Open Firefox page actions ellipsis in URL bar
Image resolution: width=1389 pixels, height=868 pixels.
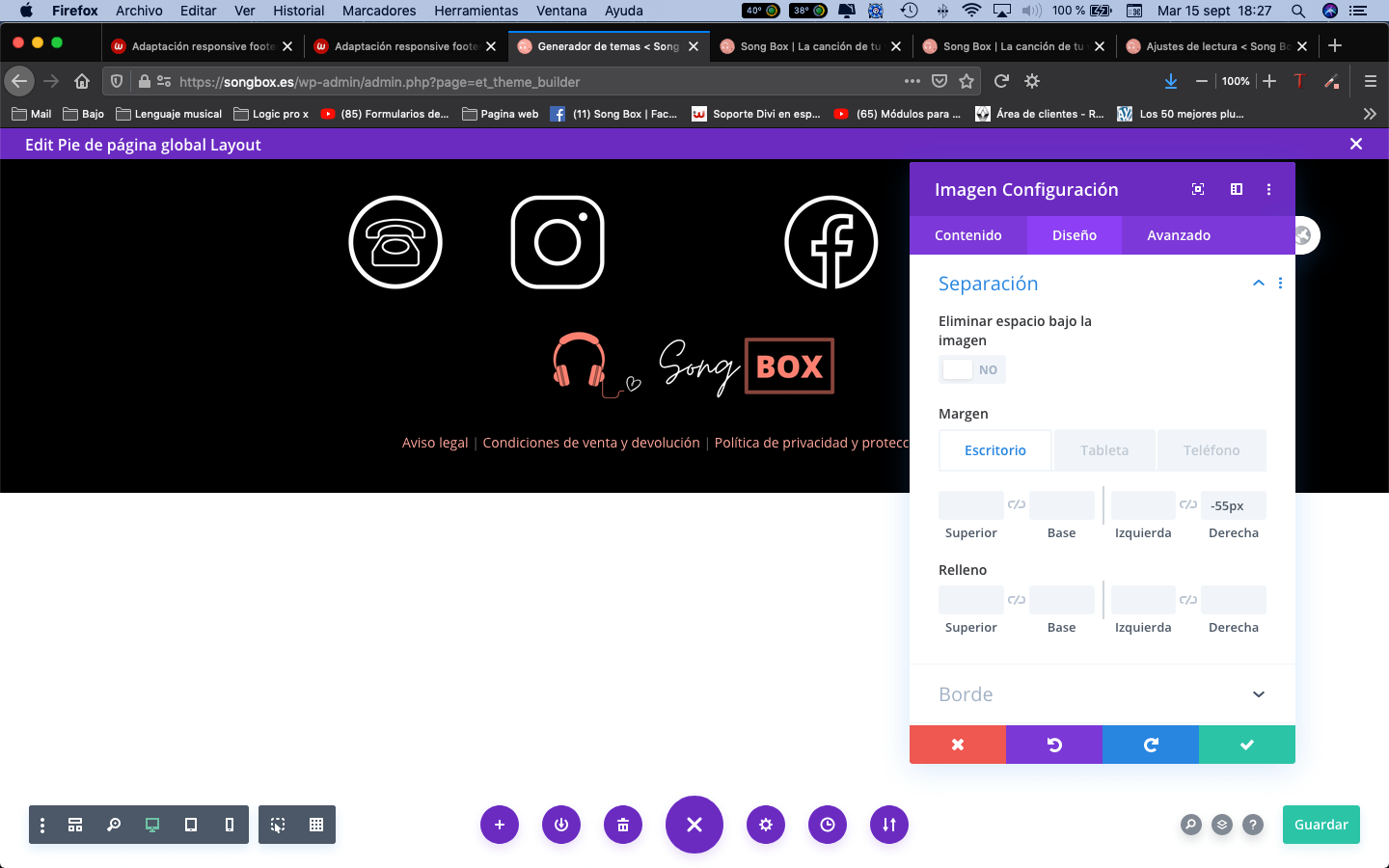912,81
